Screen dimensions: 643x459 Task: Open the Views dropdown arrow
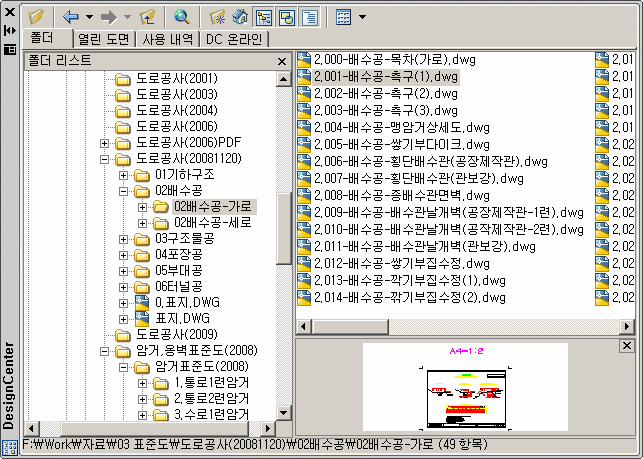point(362,17)
